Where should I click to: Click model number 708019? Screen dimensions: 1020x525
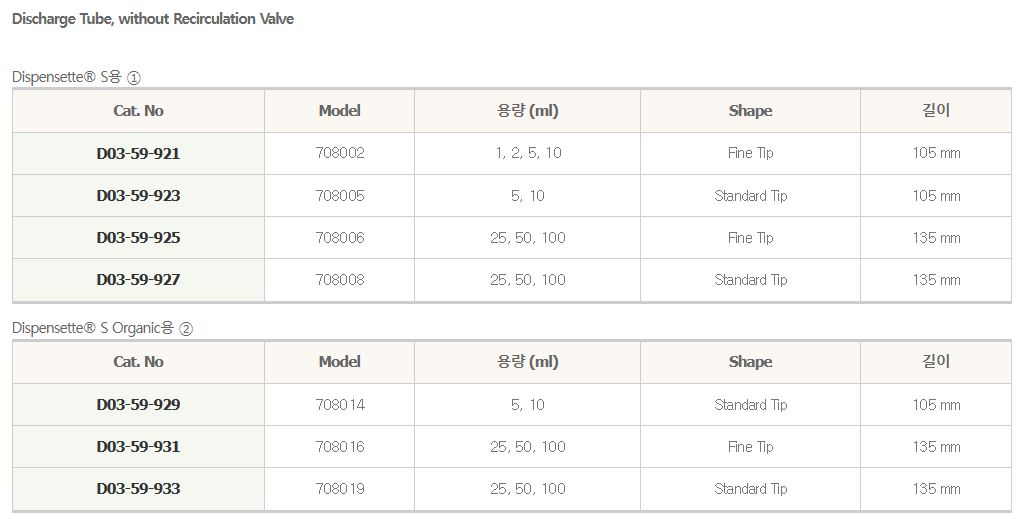[340, 489]
